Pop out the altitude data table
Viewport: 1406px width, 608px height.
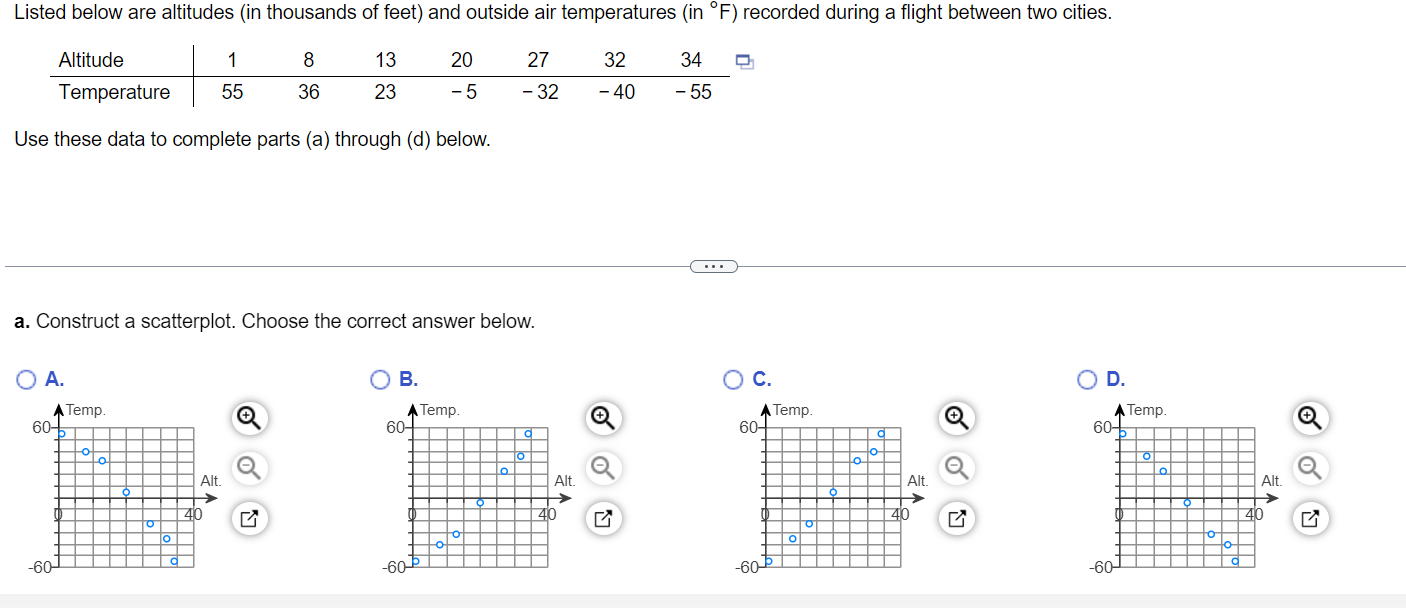pyautogui.click(x=742, y=62)
